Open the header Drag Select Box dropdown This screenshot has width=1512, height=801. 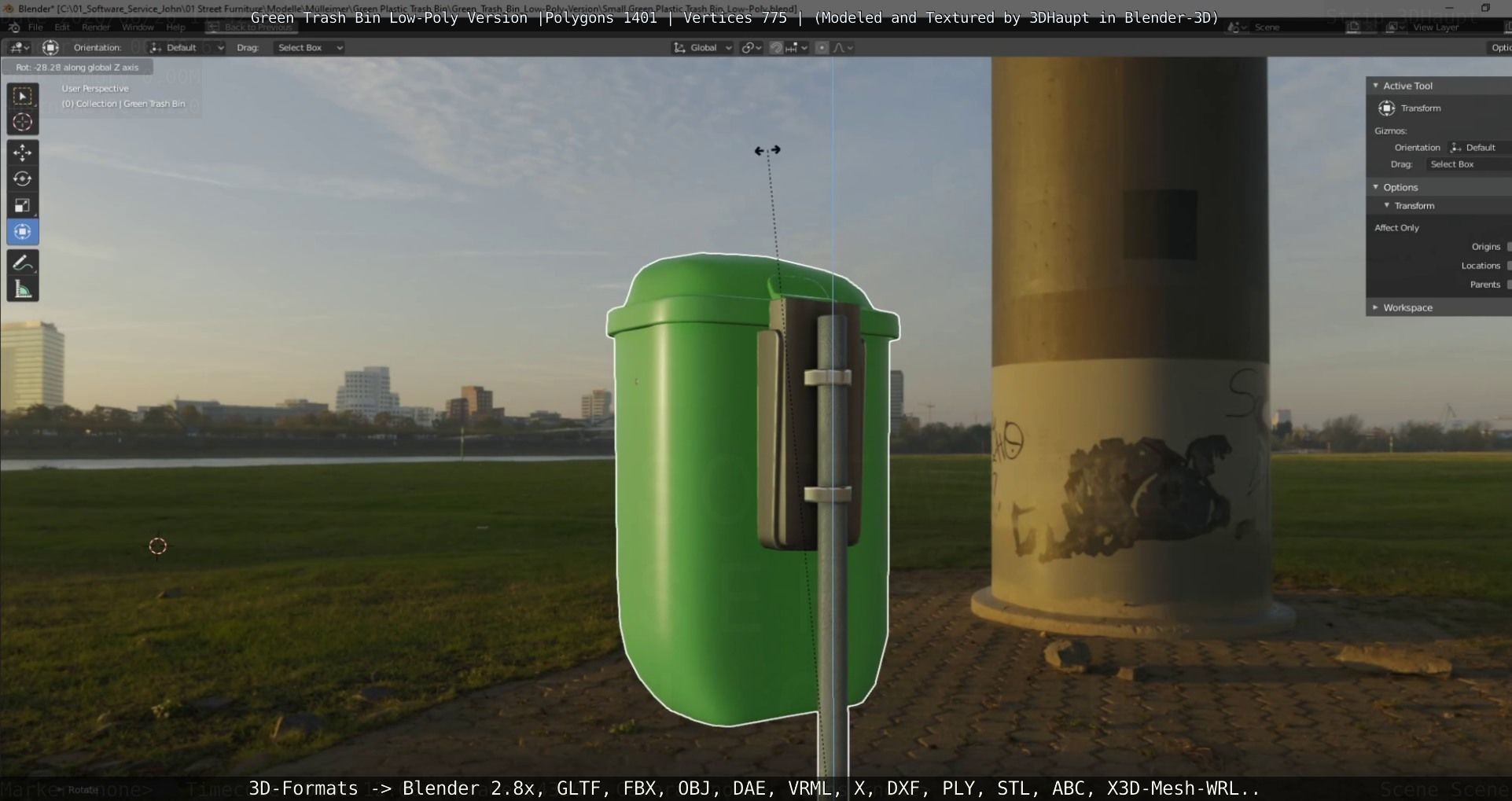(309, 48)
